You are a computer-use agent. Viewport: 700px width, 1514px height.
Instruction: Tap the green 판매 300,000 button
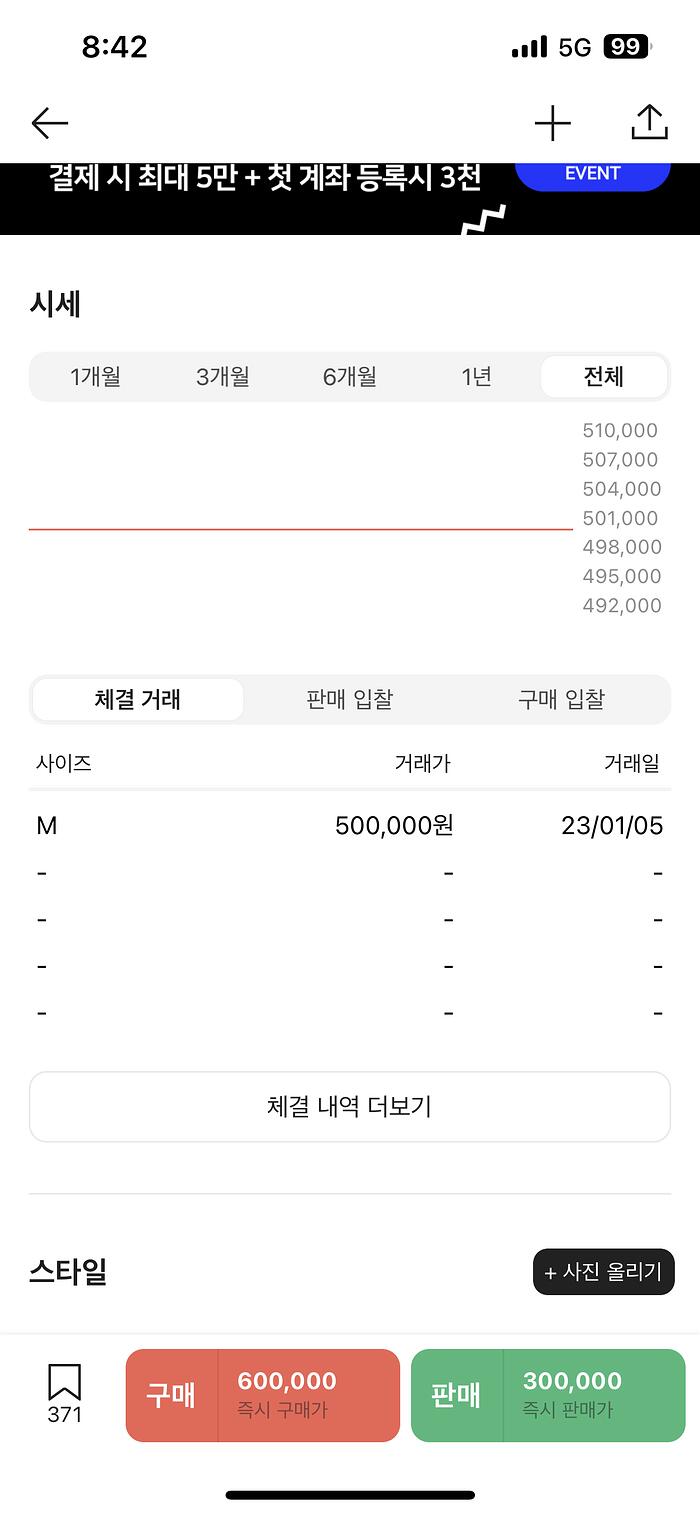[x=548, y=1395]
